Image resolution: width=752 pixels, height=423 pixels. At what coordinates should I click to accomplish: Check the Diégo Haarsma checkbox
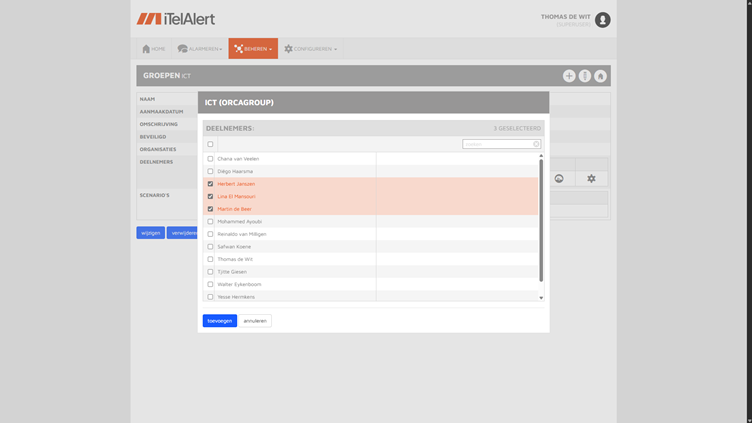210,171
